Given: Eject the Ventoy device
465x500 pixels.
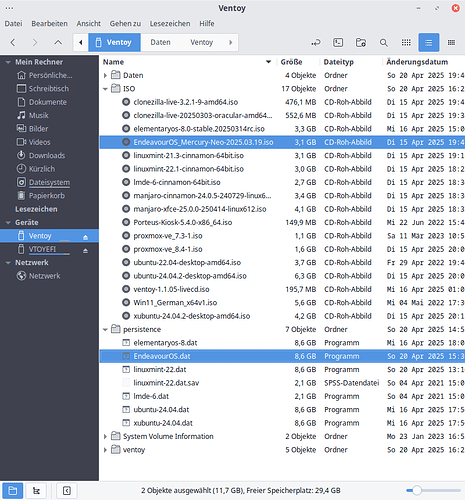Looking at the screenshot, I should click(x=85, y=237).
